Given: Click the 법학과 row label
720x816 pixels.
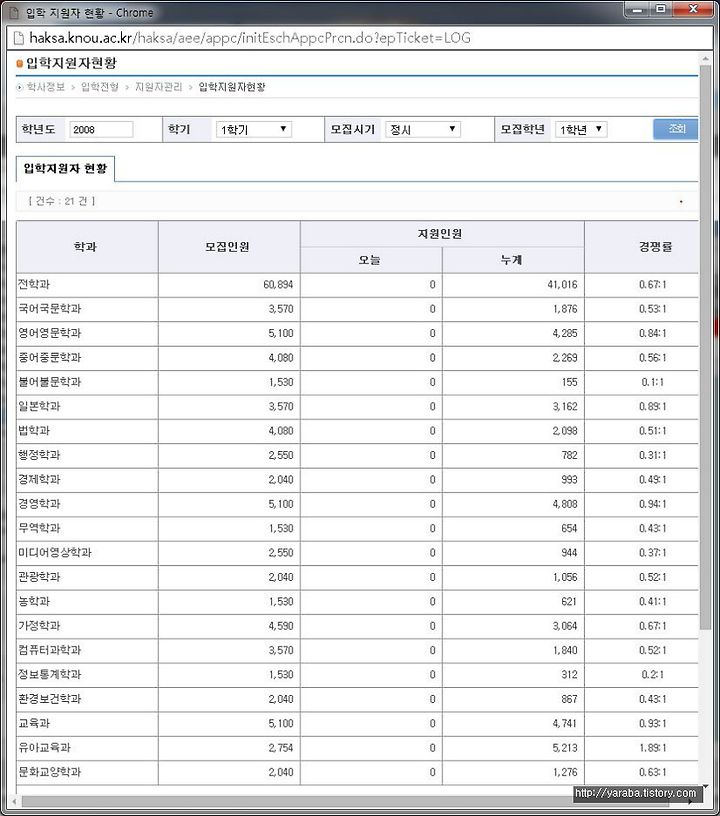Looking at the screenshot, I should click(34, 431).
